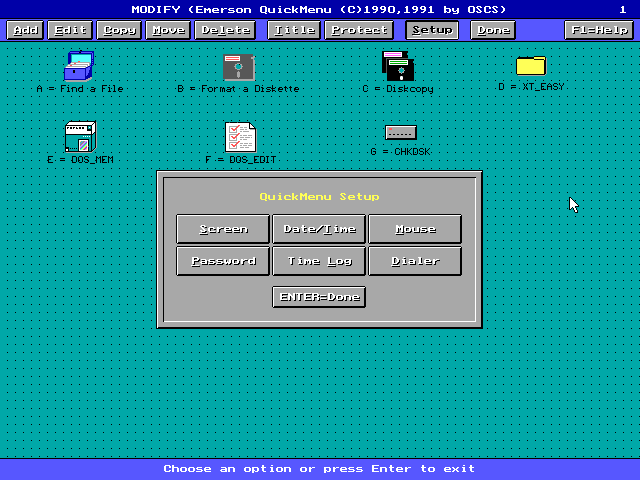Select the Delete menu button
Viewport: 640px width, 480px height.
pos(225,30)
